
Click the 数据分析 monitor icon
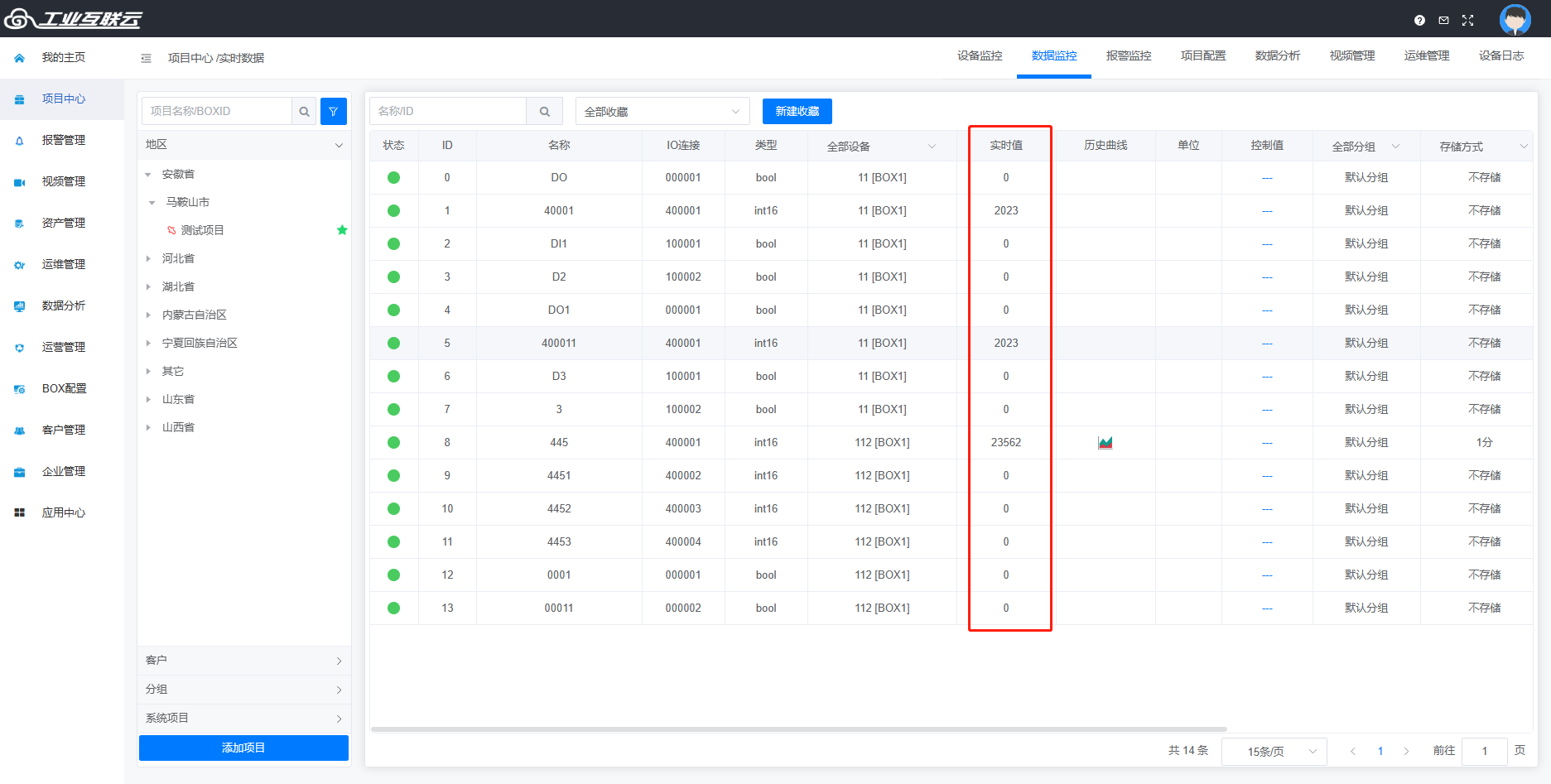(20, 306)
